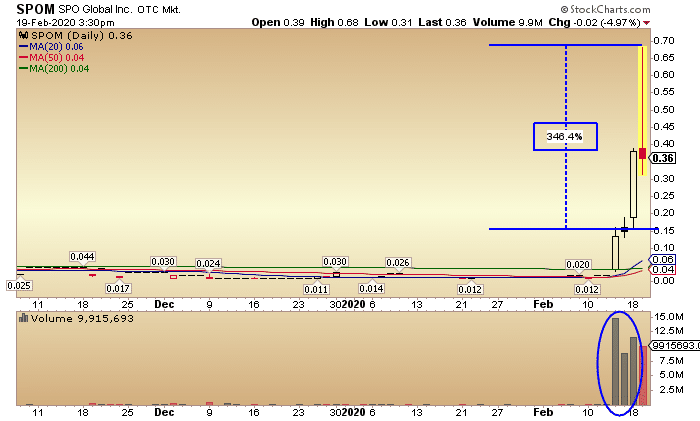Image resolution: width=700 pixels, height=421 pixels.
Task: Click the tall white candlestick before the red one
Action: pyautogui.click(x=633, y=184)
